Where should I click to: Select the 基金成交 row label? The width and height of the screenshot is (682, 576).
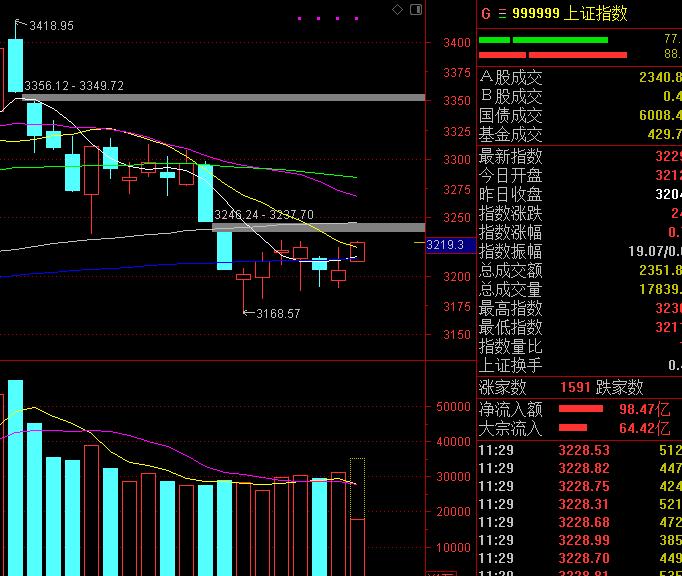(x=511, y=134)
